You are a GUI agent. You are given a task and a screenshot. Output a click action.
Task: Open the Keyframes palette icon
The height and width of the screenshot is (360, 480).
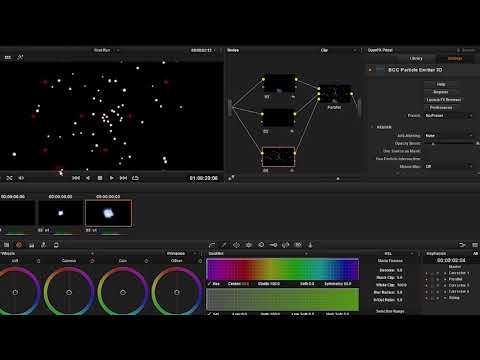click(462, 245)
